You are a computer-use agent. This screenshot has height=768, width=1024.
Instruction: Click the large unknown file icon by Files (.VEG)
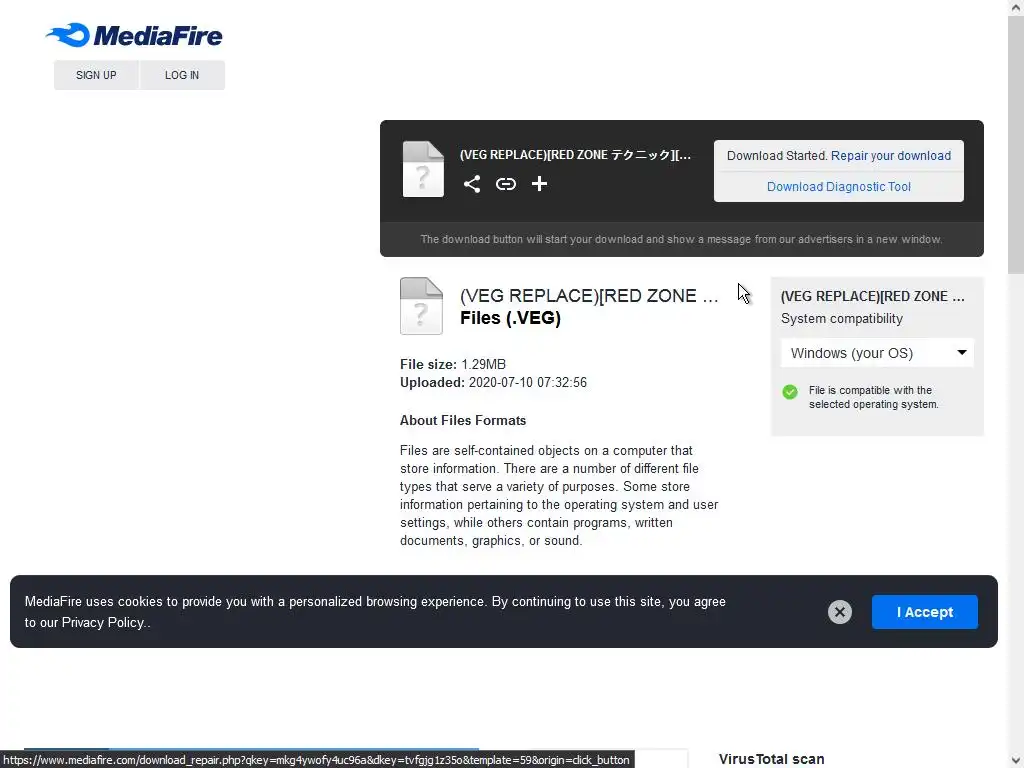[421, 306]
